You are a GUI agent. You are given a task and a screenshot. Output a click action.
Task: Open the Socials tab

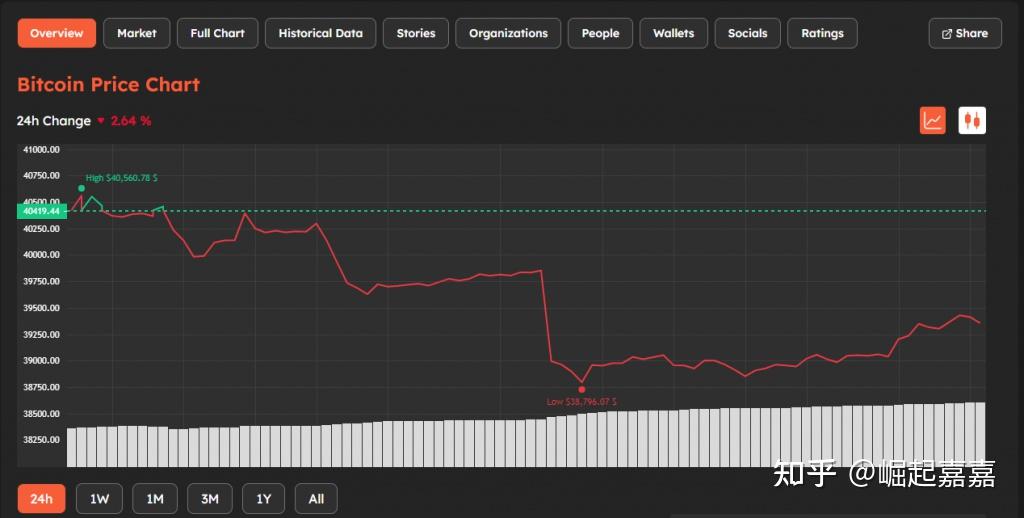(748, 33)
